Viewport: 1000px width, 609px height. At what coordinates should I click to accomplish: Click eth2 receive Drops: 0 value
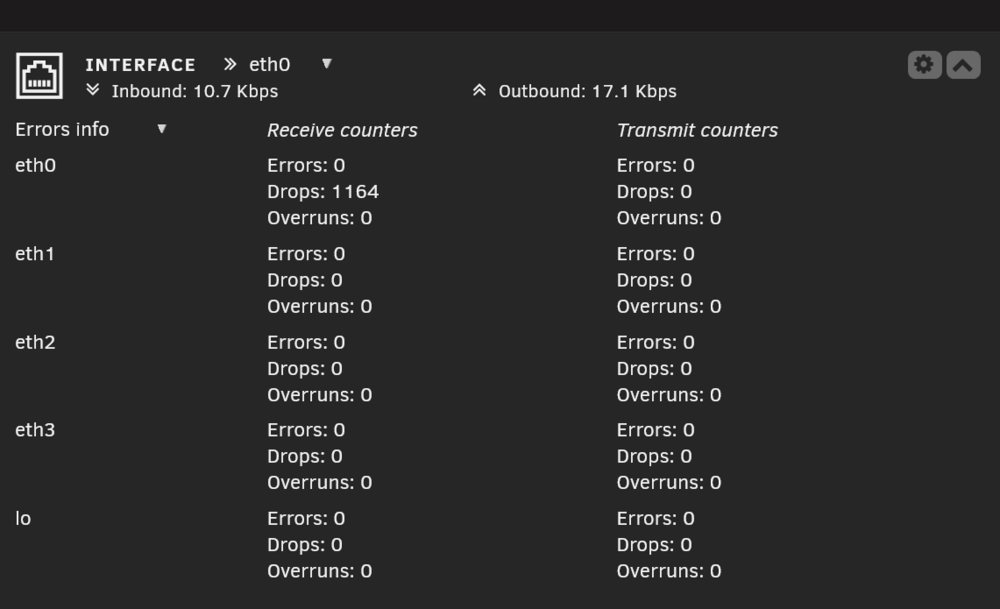coord(305,369)
